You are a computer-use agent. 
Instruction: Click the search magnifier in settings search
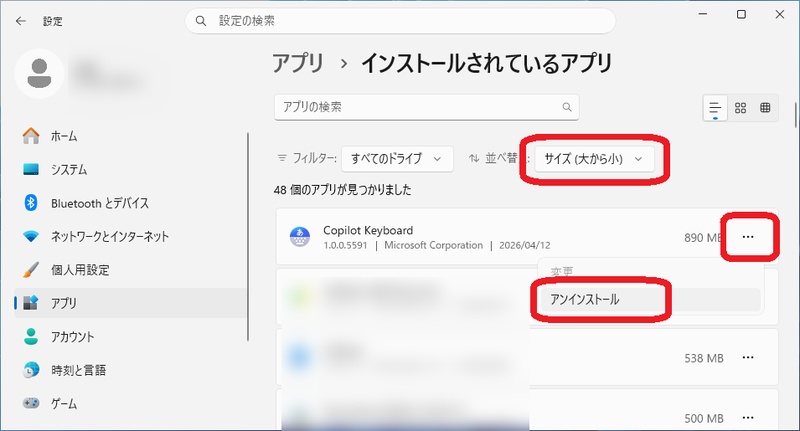[201, 21]
